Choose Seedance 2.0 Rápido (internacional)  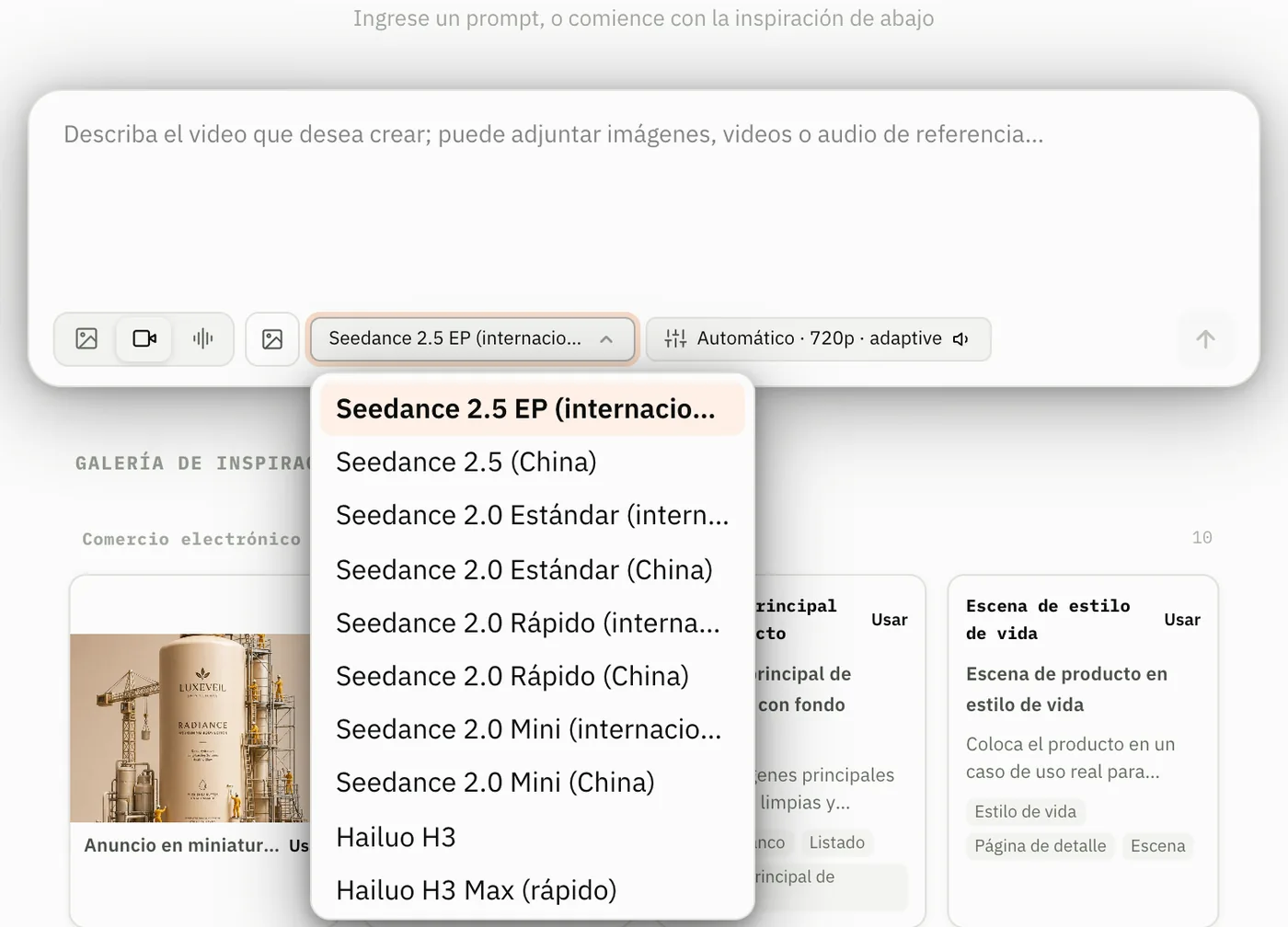tap(532, 624)
